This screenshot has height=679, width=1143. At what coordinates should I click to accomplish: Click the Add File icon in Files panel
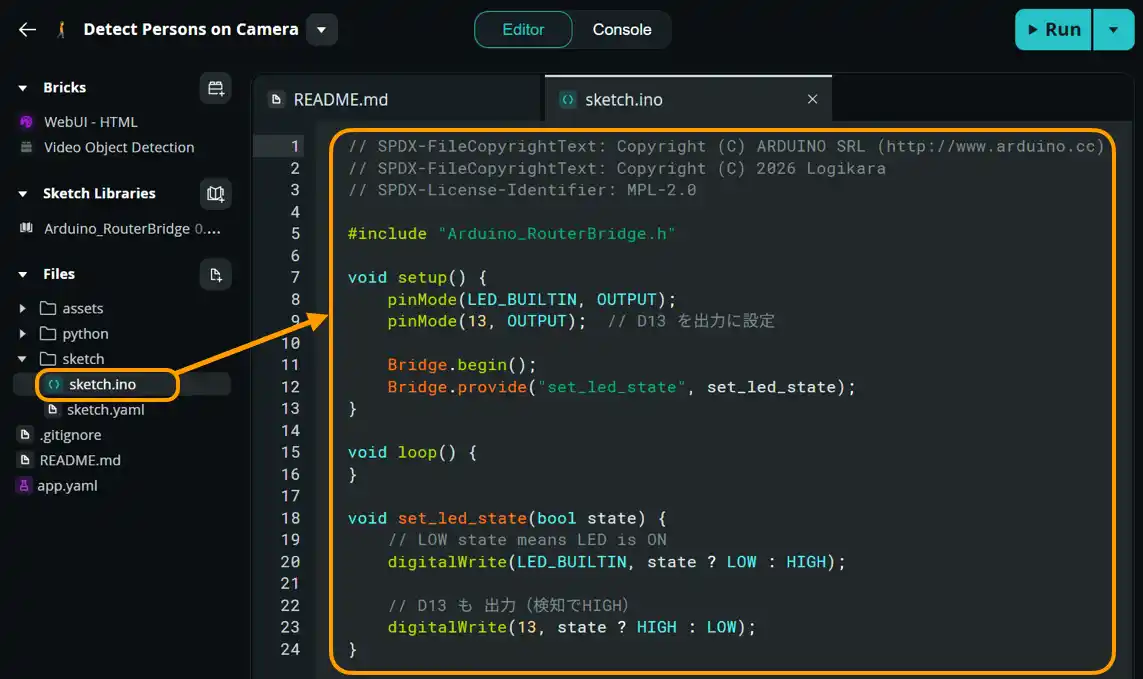[215, 274]
